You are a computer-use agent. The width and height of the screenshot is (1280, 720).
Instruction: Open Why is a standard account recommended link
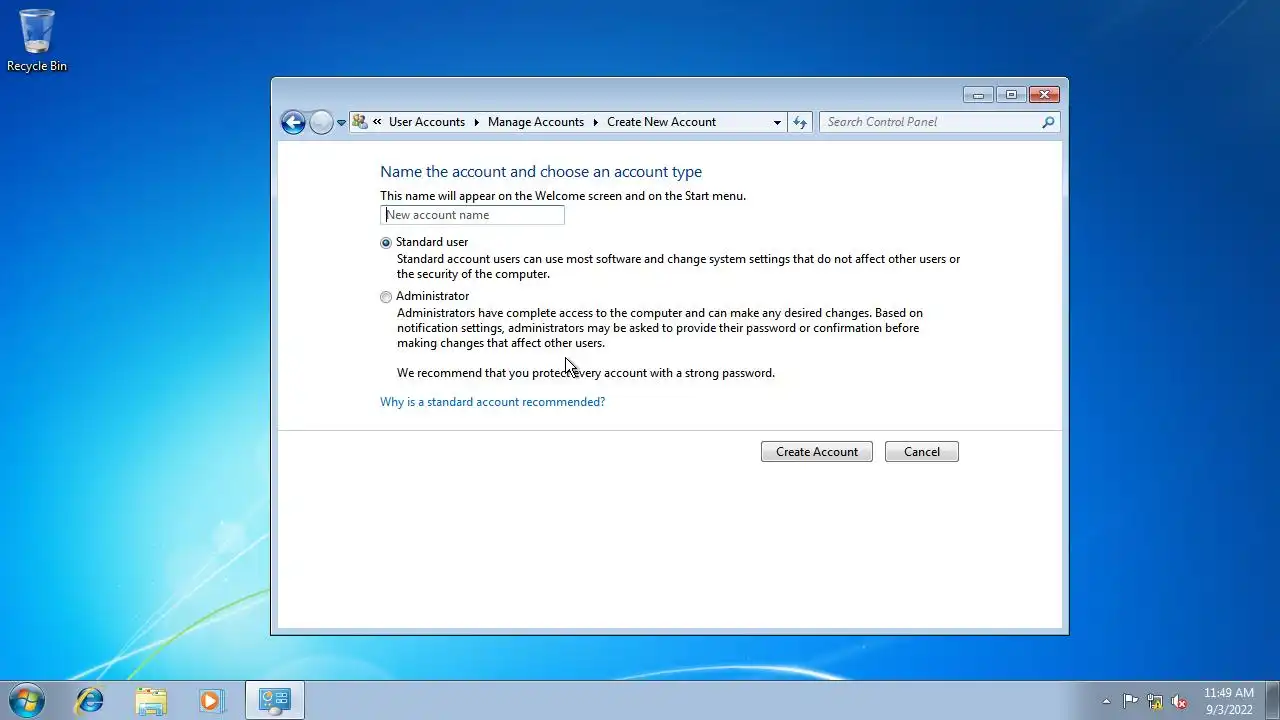[492, 402]
